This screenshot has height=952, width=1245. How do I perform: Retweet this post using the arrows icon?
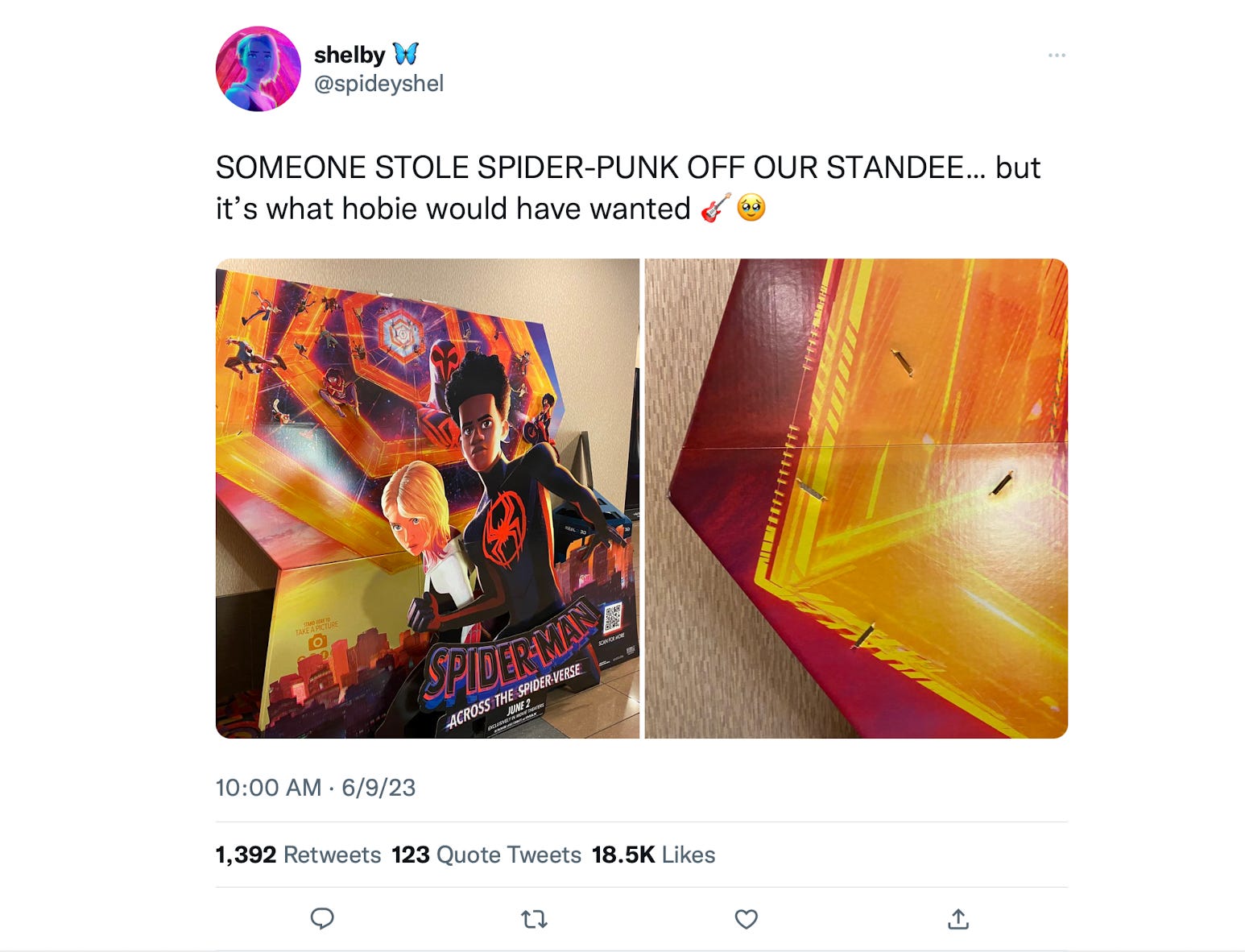tap(535, 918)
